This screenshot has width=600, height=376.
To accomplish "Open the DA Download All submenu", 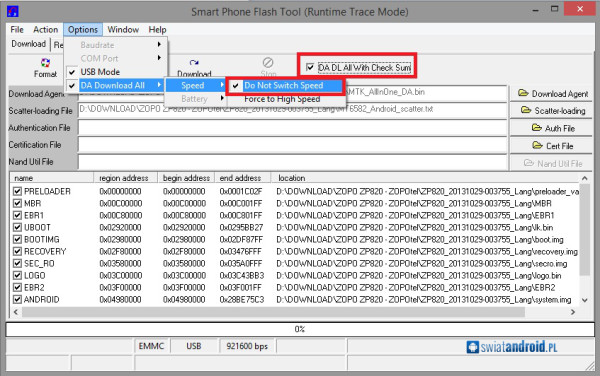I will click(116, 85).
